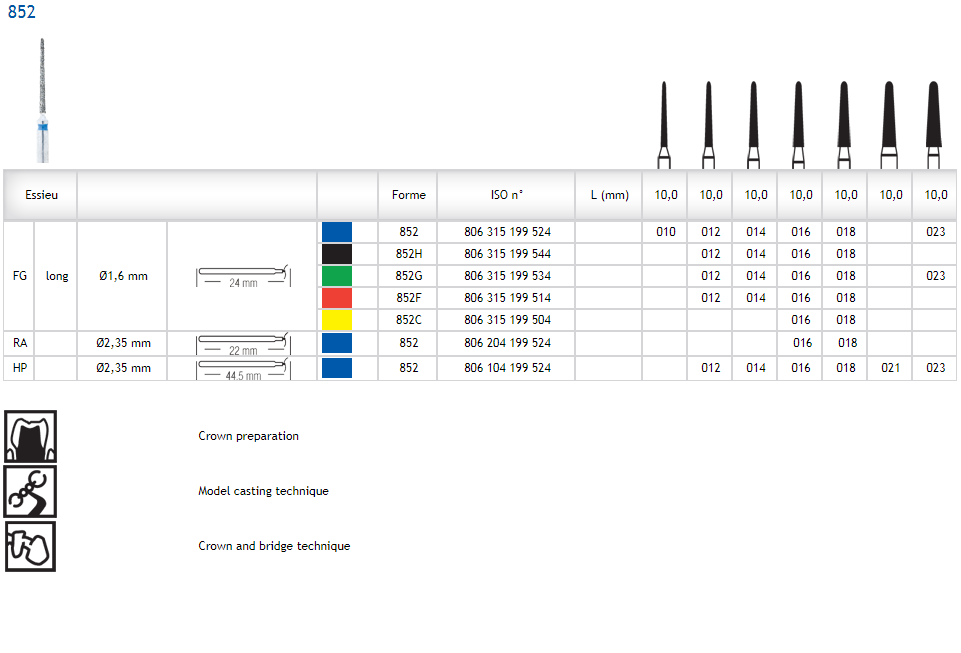Select size 021 in the HP row
This screenshot has width=961, height=653.
click(x=890, y=368)
